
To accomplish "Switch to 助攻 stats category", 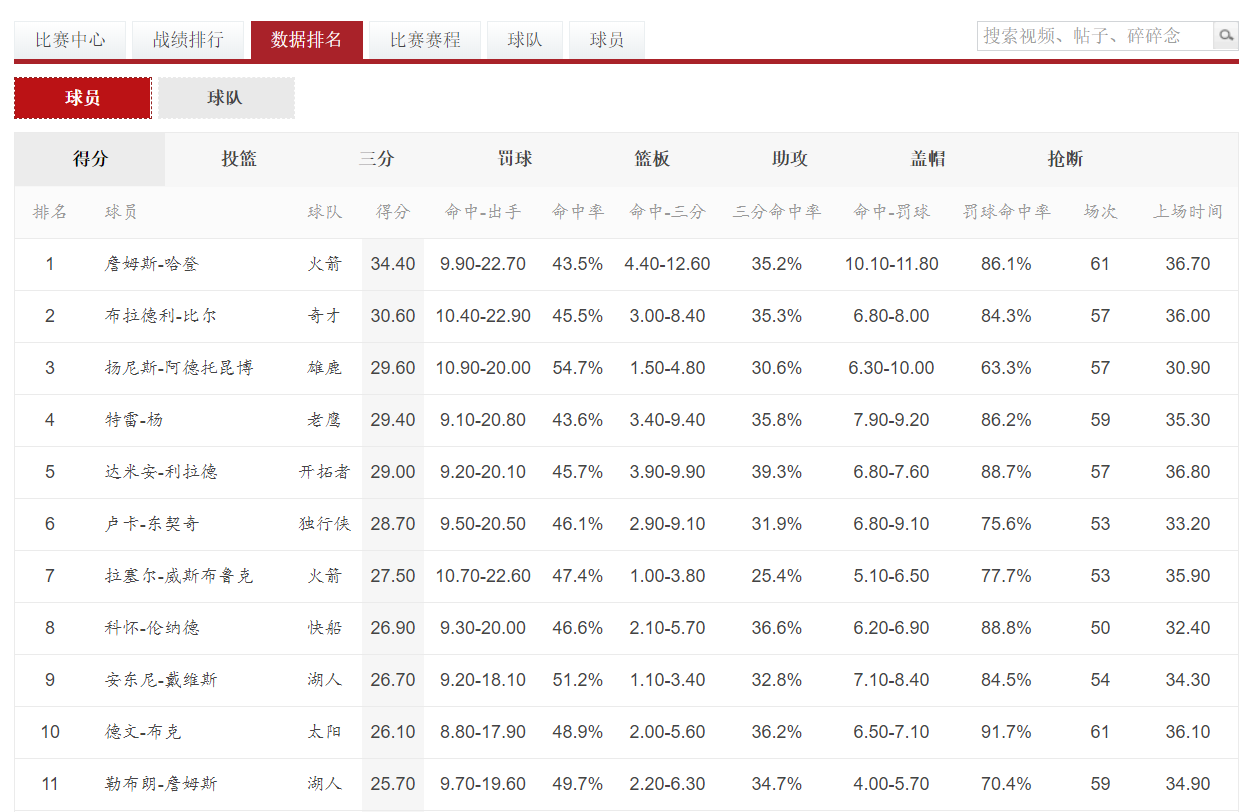I will click(790, 159).
